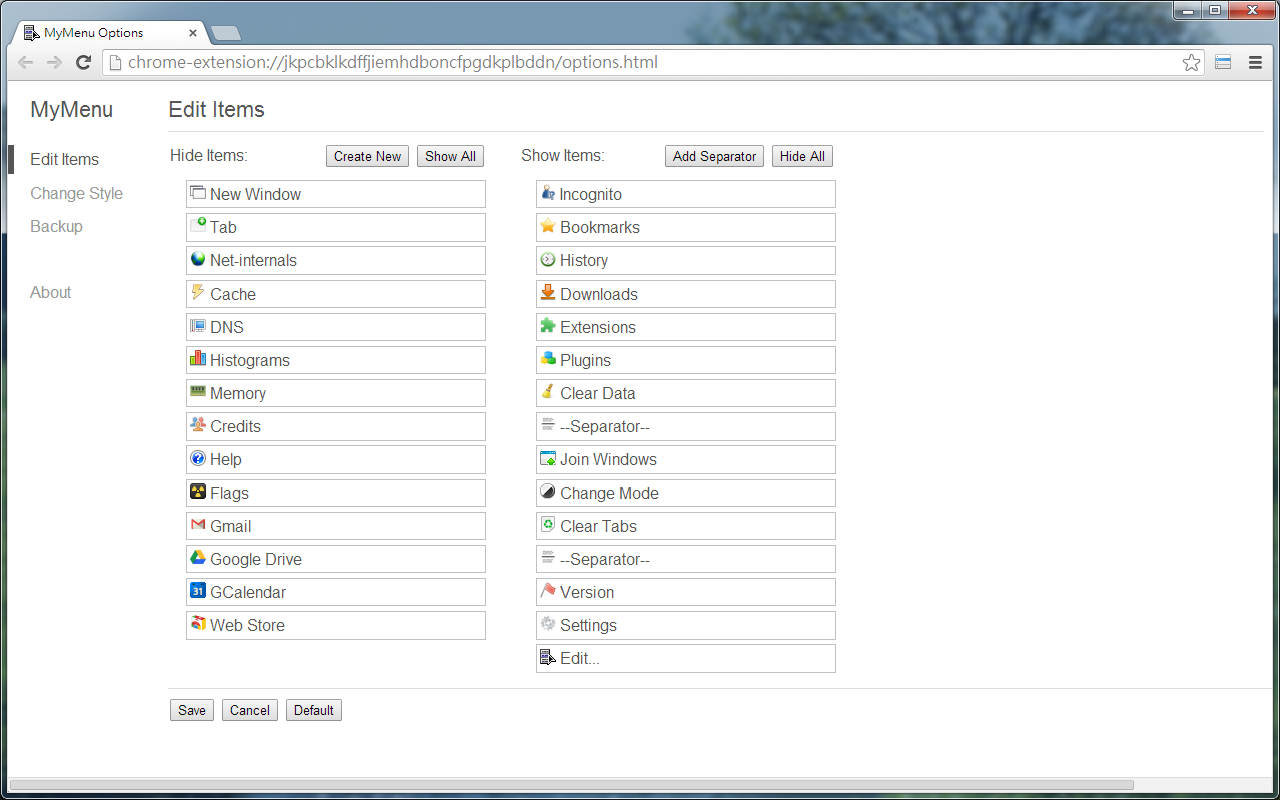1280x800 pixels.
Task: Click the Version flag icon
Action: (548, 591)
